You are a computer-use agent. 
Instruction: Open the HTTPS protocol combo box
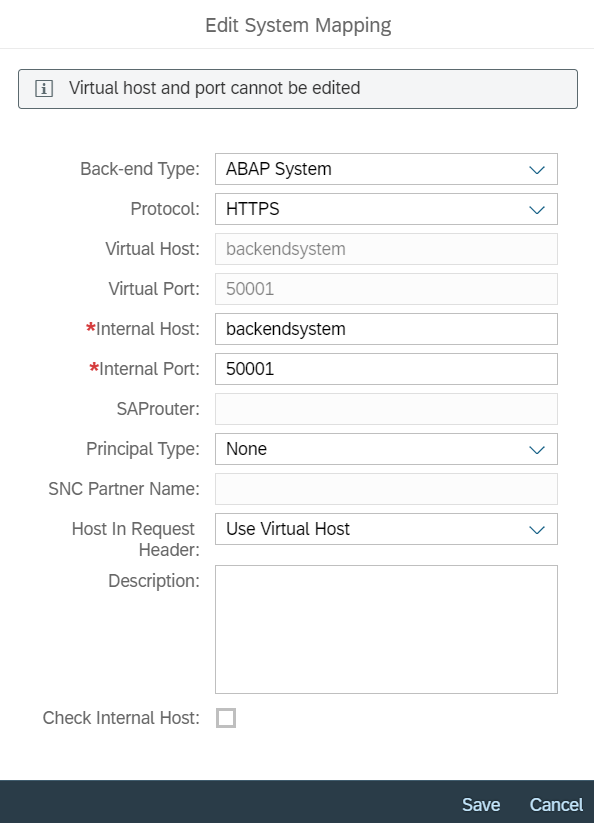coord(386,209)
